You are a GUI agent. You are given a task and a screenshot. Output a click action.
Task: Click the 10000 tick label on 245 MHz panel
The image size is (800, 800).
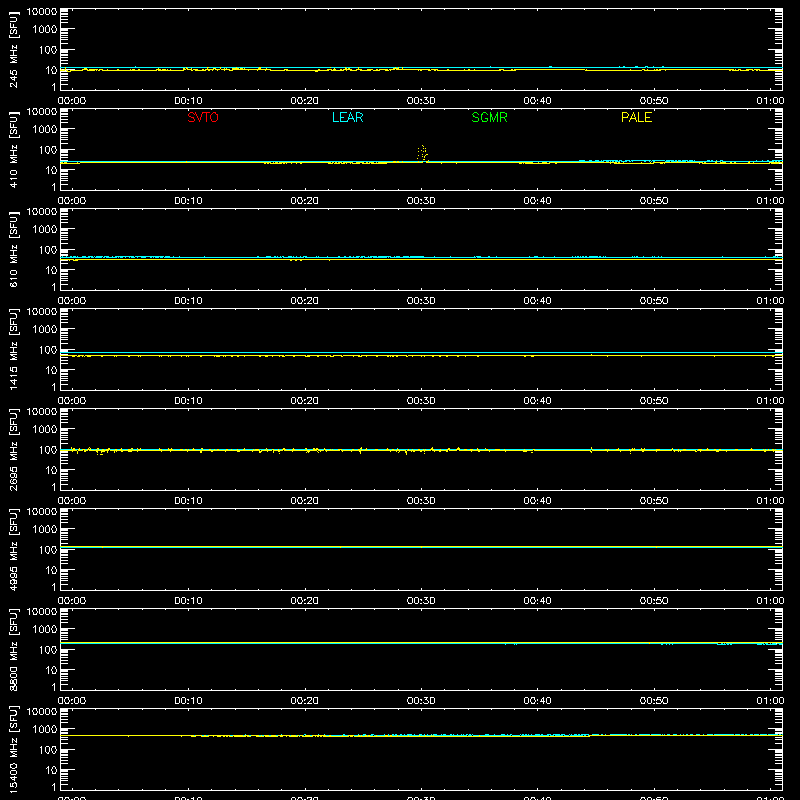42,12
